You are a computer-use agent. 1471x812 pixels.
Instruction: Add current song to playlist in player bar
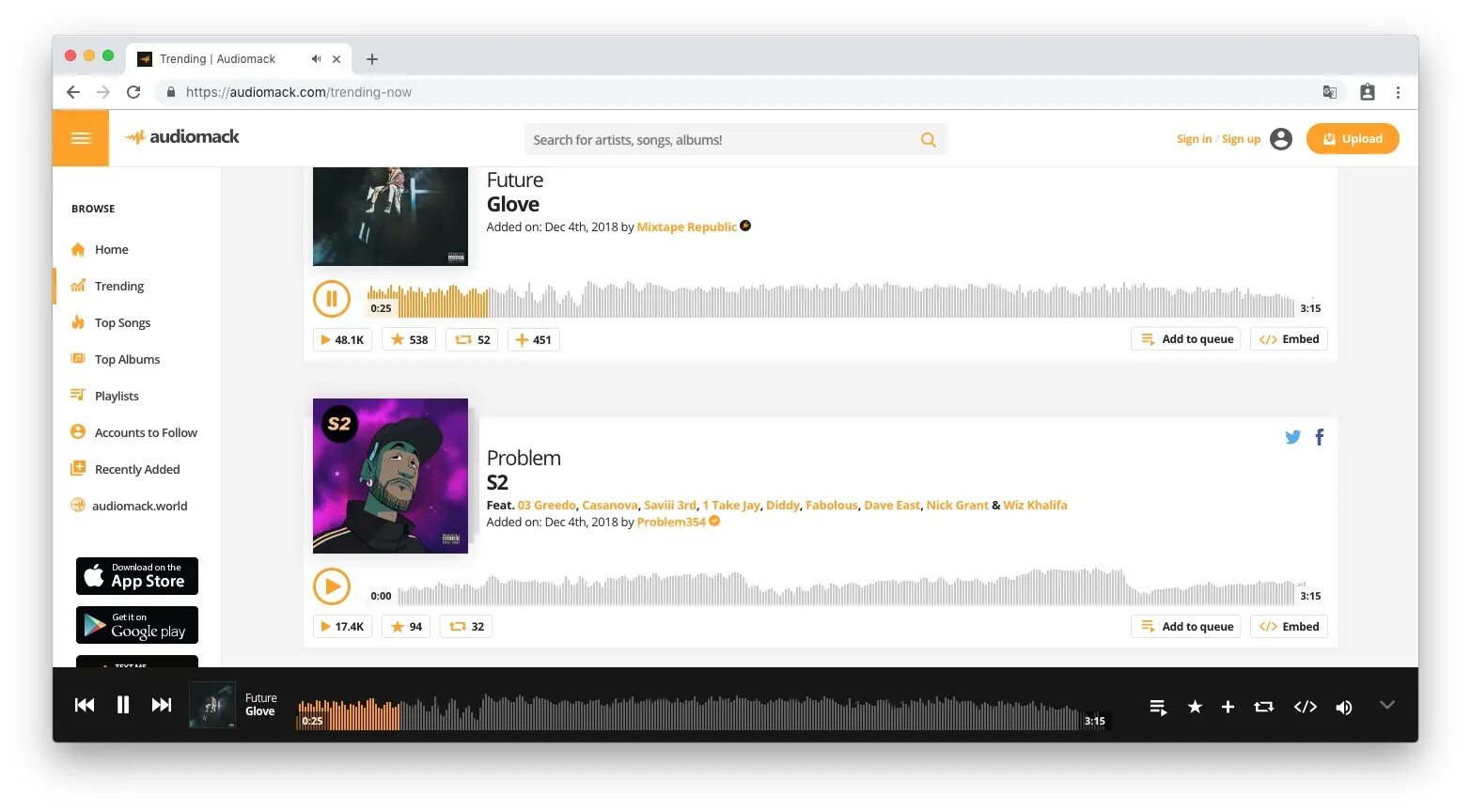pyautogui.click(x=1228, y=707)
